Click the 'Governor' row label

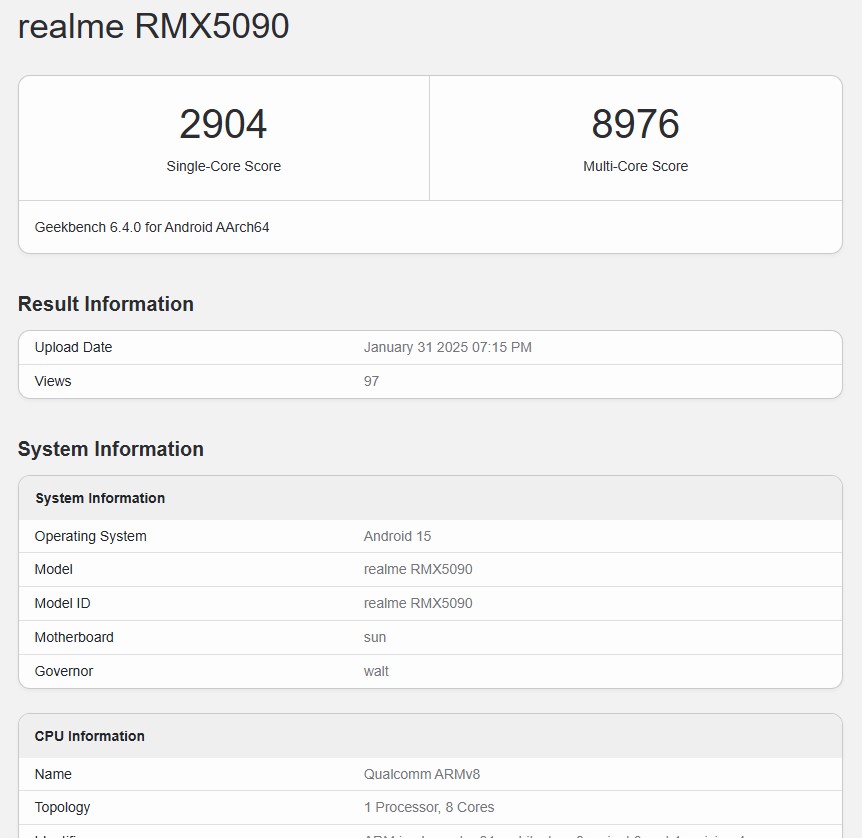point(64,671)
